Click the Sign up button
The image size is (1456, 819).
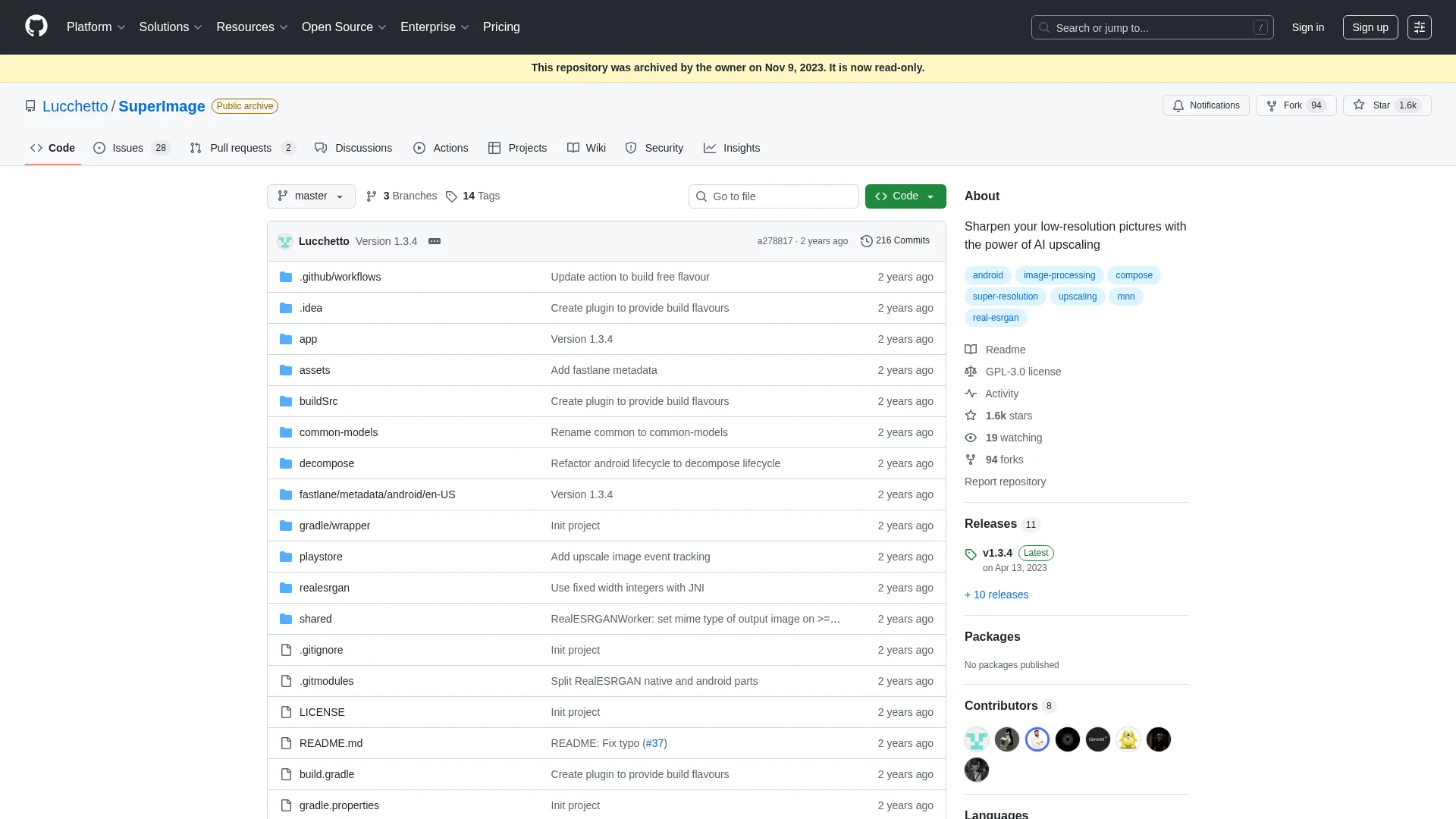click(x=1370, y=27)
